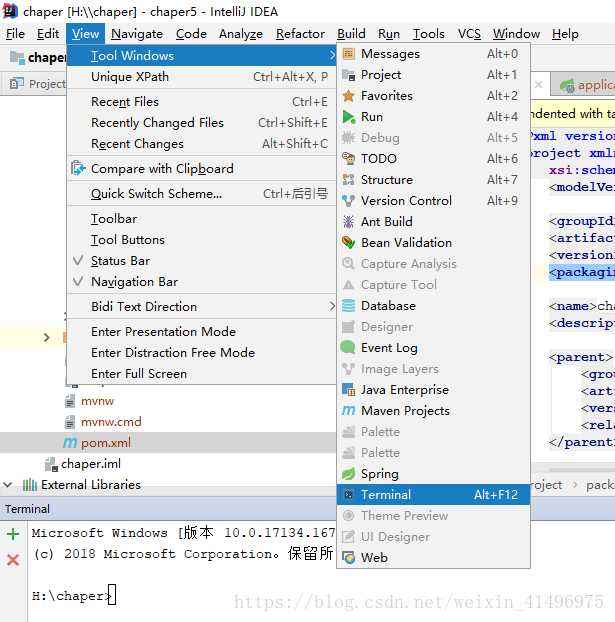The width and height of the screenshot is (615, 622).
Task: Open the Refactor menu
Action: [x=300, y=34]
